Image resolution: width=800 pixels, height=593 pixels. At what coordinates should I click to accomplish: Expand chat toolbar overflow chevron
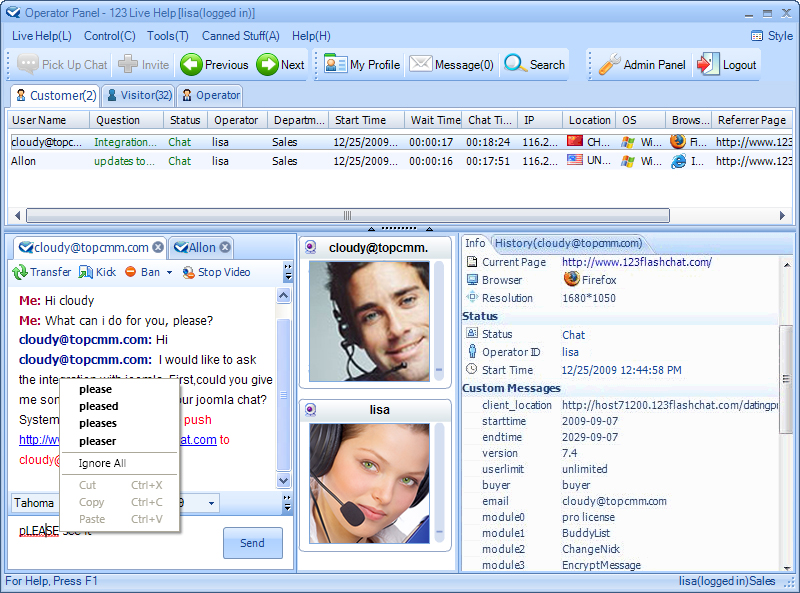coord(288,272)
